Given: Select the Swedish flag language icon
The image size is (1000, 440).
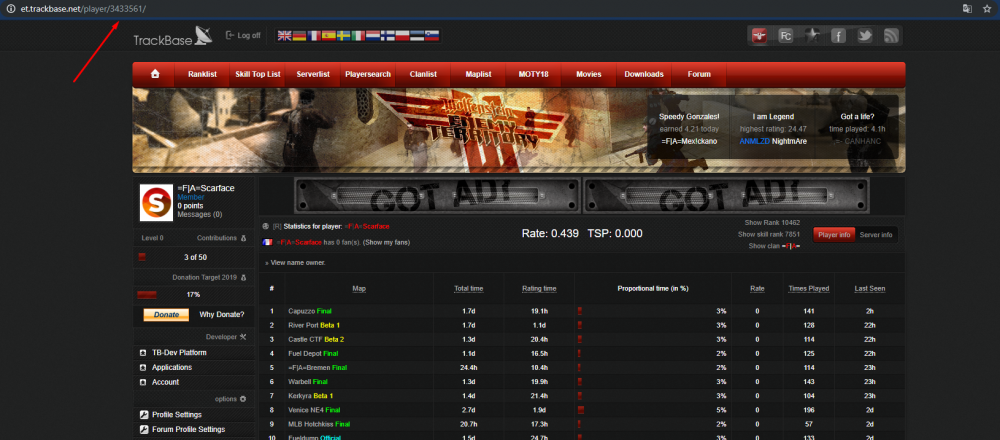Looking at the screenshot, I should (344, 36).
